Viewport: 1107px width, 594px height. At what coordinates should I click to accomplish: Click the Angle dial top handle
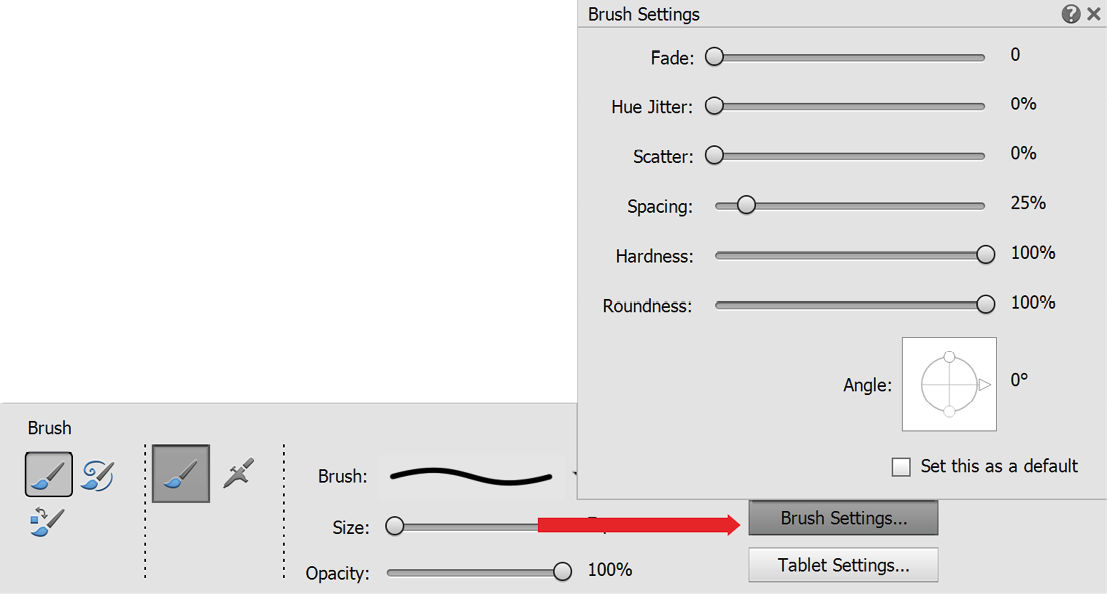tap(950, 357)
